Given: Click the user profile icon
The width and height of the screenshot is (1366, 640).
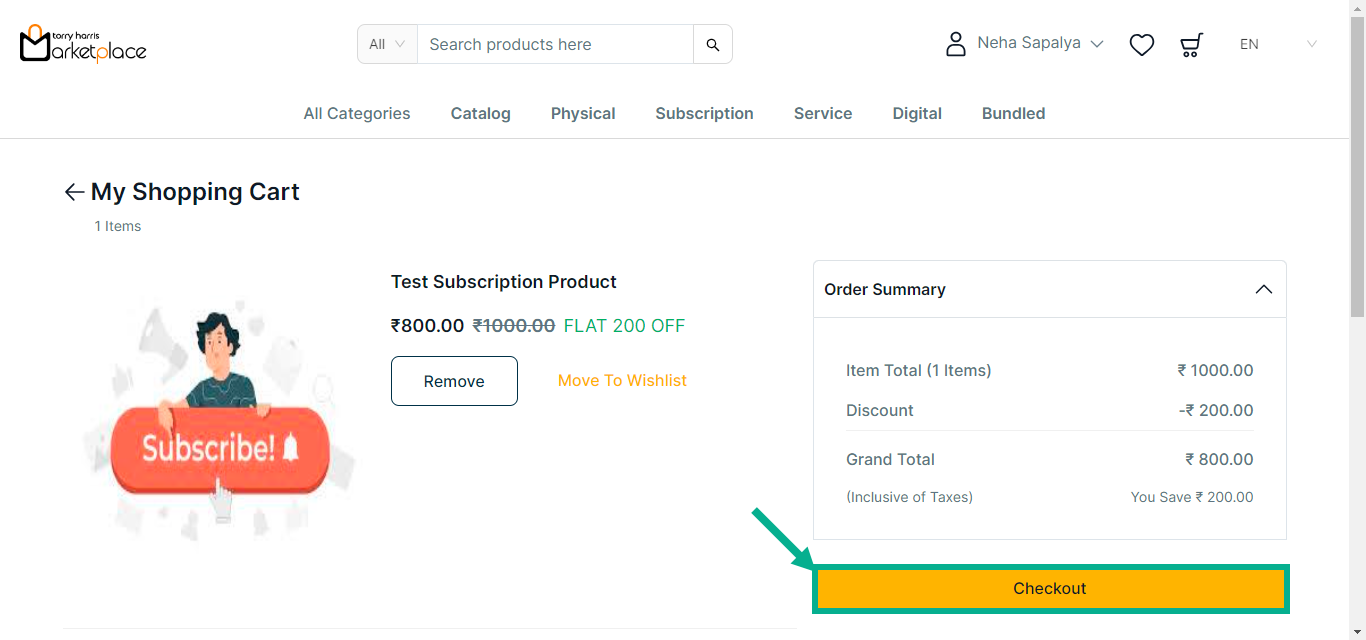Looking at the screenshot, I should point(956,44).
